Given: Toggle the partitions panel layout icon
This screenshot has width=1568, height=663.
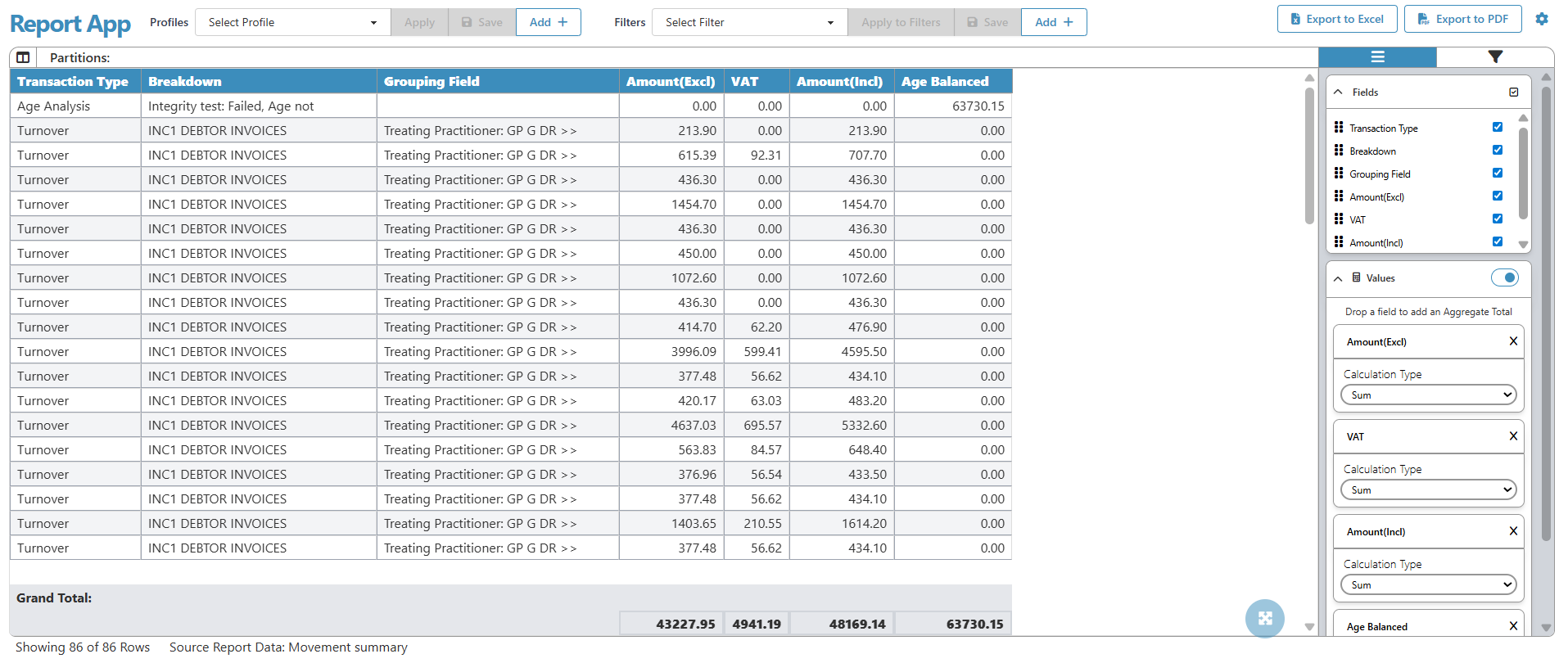Looking at the screenshot, I should [x=23, y=57].
